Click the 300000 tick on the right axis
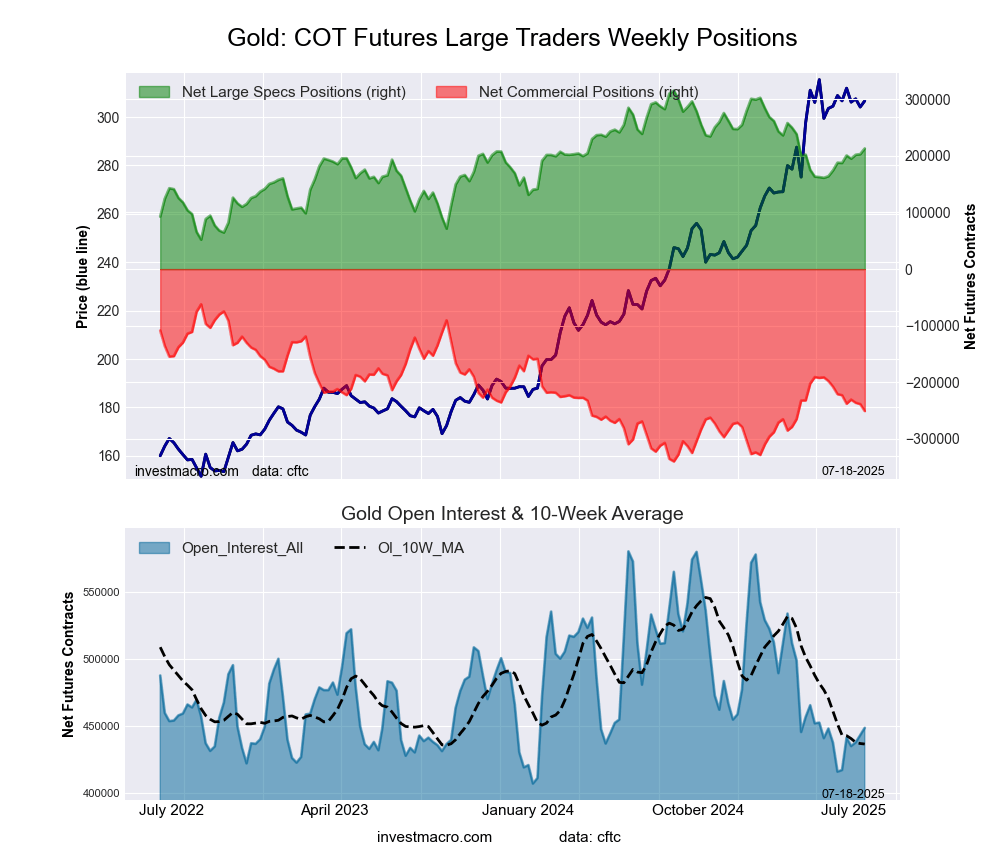This screenshot has width=1000, height=860. (927, 100)
